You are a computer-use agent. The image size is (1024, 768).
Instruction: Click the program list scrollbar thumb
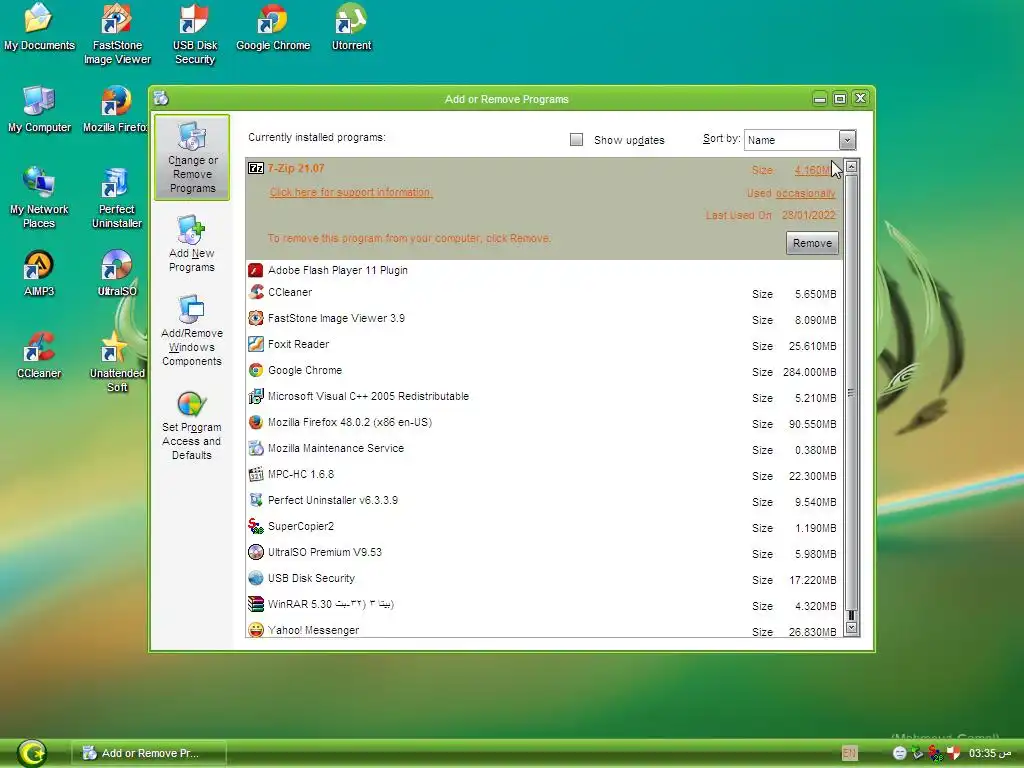click(851, 392)
